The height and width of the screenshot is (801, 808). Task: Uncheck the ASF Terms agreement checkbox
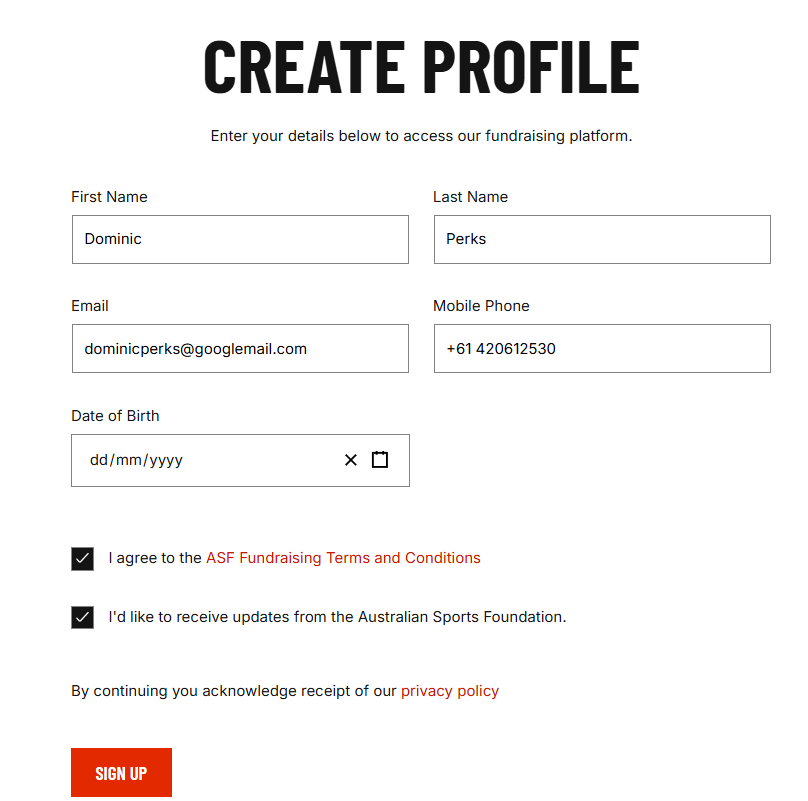pyautogui.click(x=82, y=558)
